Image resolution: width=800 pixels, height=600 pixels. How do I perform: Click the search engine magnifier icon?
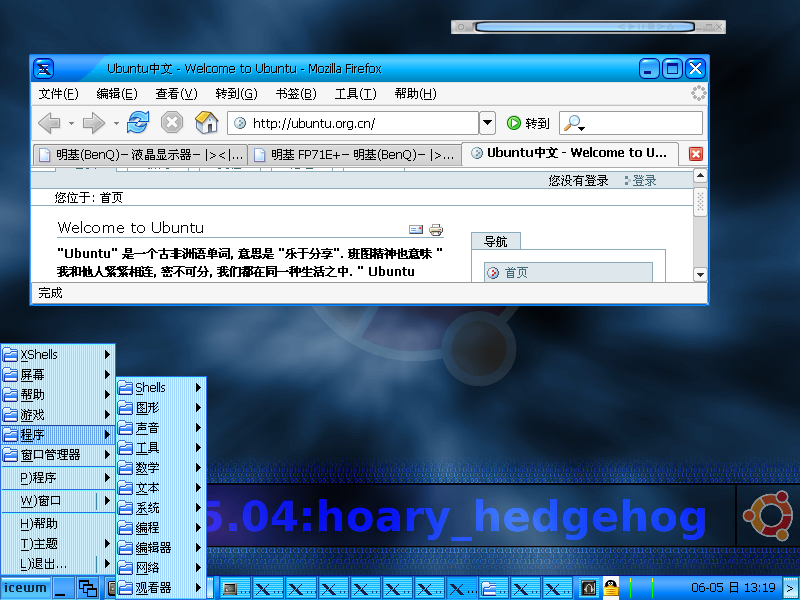[x=574, y=123]
